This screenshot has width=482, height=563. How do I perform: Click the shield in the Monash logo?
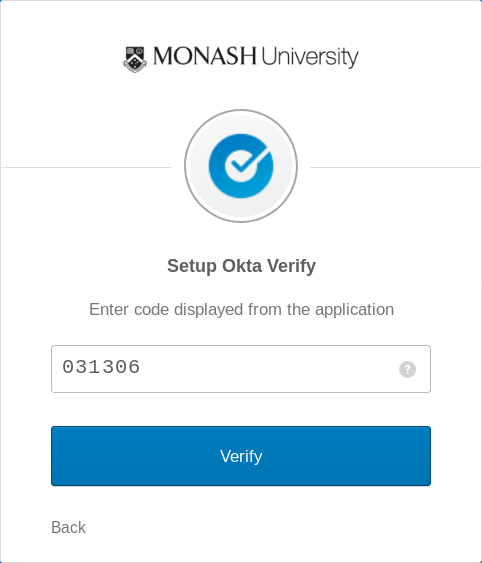coord(135,59)
